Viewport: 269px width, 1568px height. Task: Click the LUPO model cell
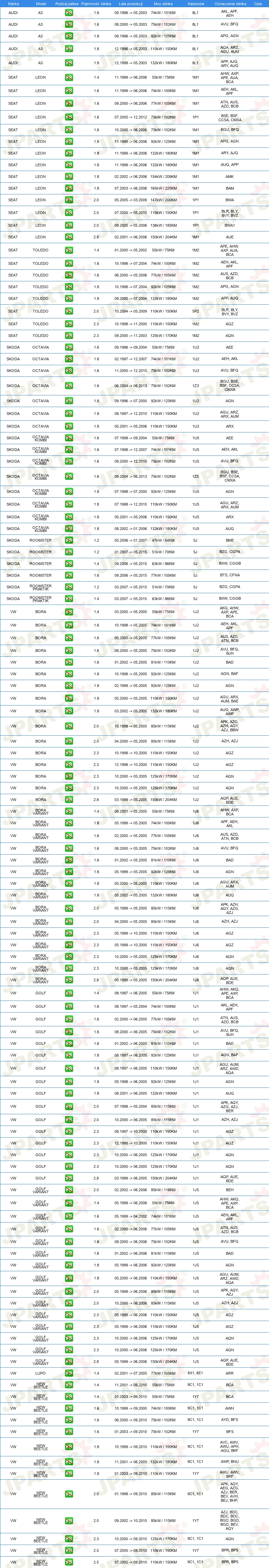(41, 1373)
